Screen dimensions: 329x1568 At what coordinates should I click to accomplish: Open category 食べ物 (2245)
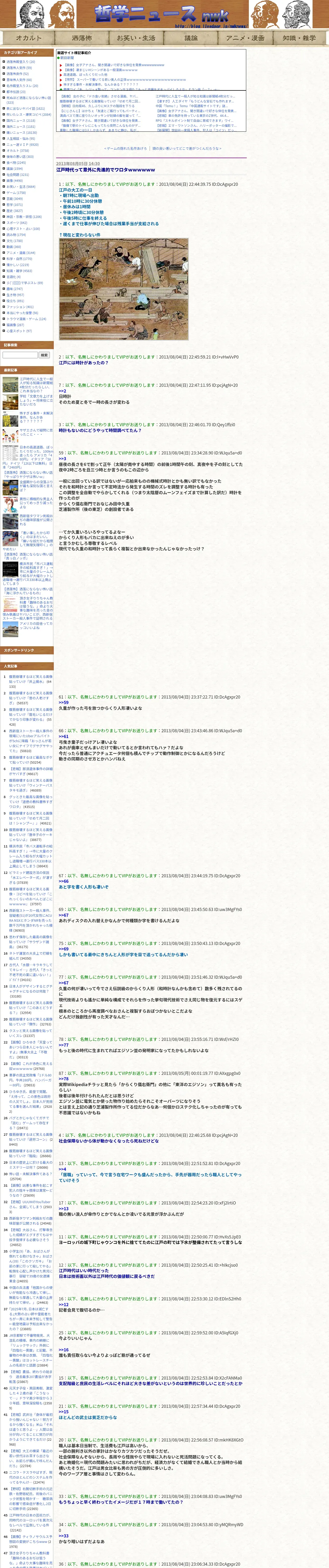click(x=16, y=163)
